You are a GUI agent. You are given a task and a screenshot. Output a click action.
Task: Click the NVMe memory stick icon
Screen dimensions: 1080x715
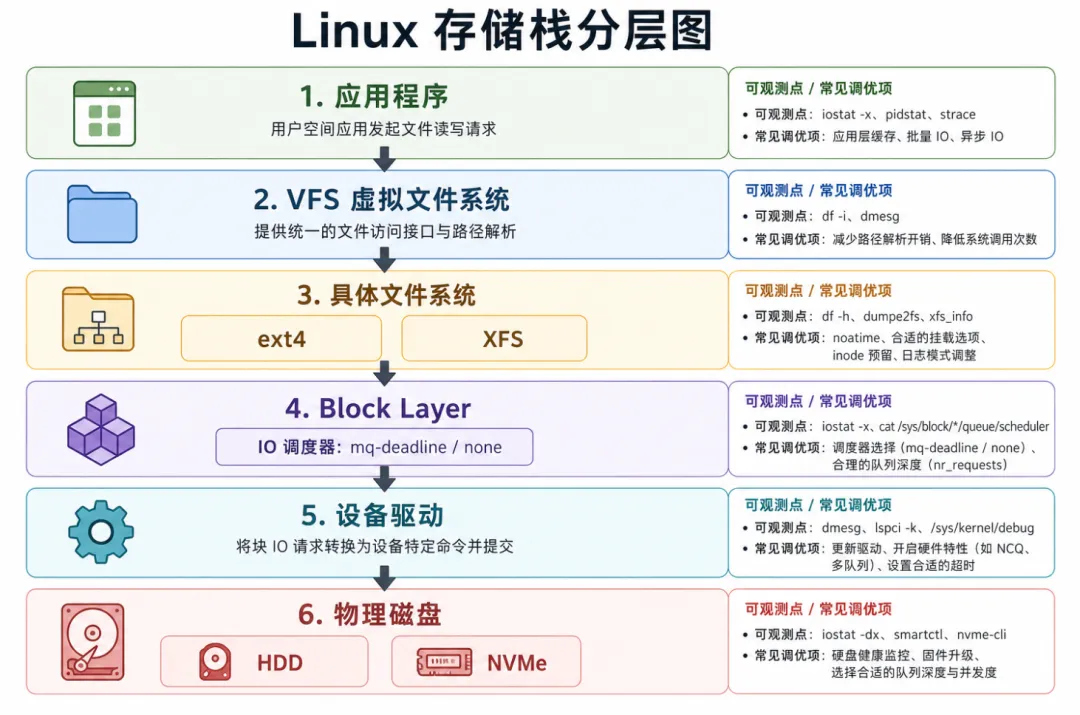(x=444, y=662)
